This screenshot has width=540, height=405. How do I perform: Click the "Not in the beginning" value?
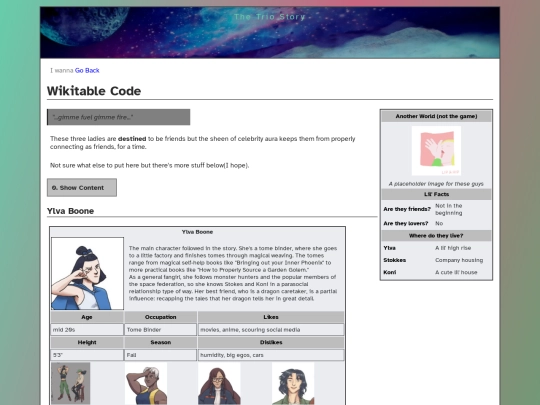449,209
